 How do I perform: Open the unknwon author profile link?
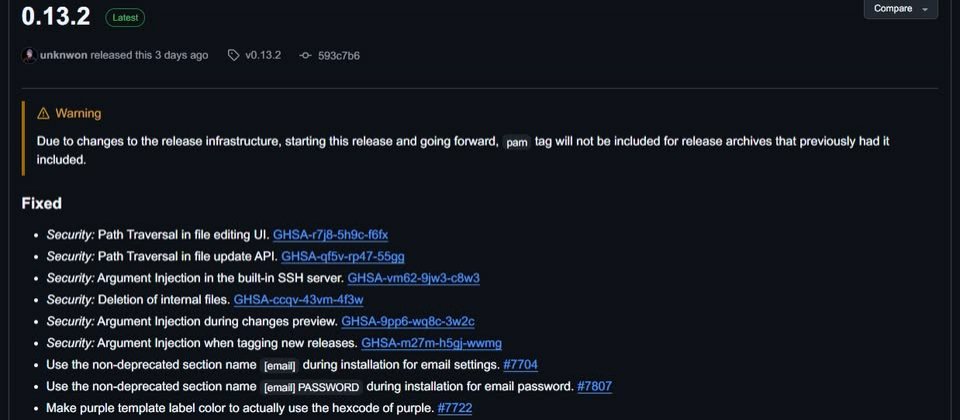[64, 56]
